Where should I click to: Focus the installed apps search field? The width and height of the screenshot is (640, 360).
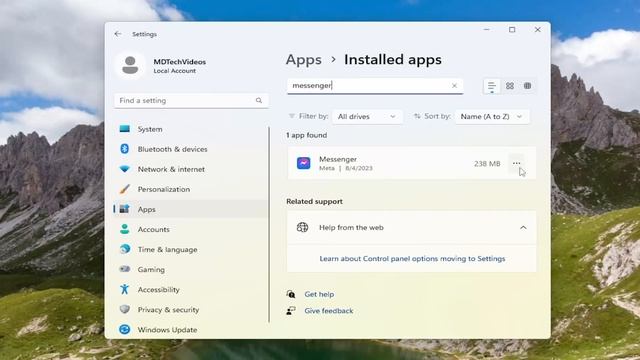(x=375, y=86)
